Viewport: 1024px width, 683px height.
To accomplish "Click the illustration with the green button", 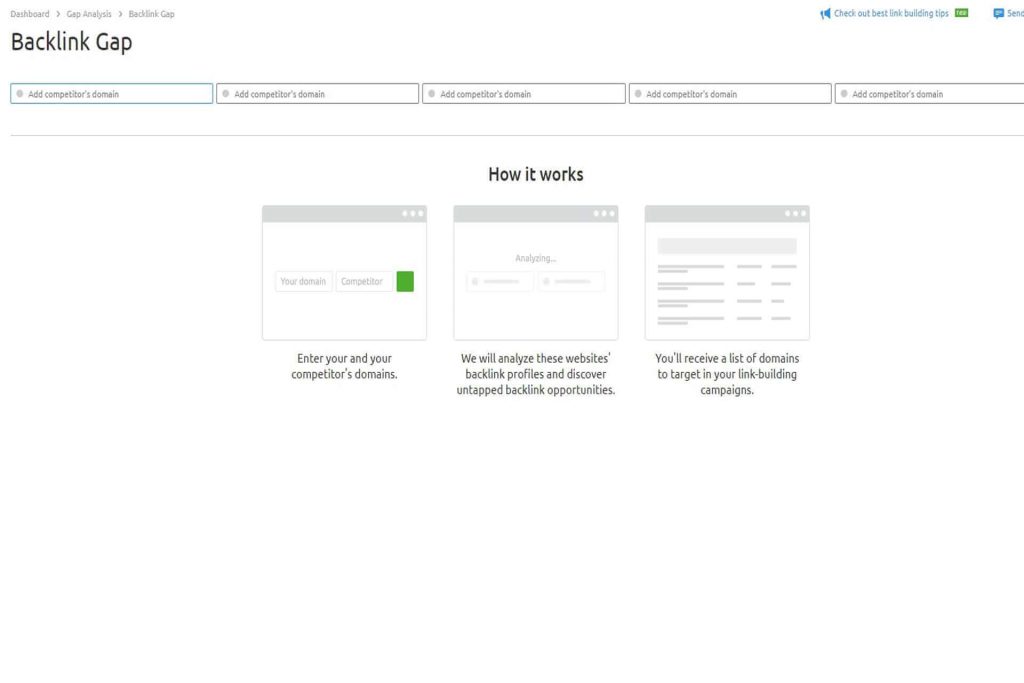I will pyautogui.click(x=344, y=272).
